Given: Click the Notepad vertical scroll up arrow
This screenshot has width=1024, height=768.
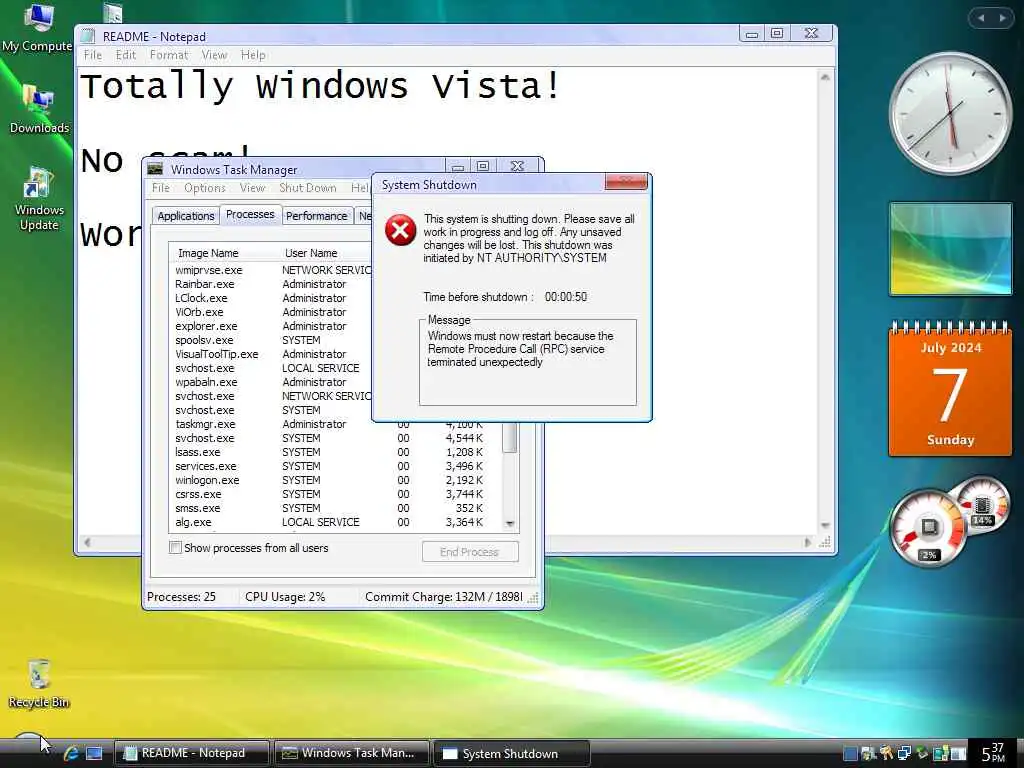Looking at the screenshot, I should point(825,77).
